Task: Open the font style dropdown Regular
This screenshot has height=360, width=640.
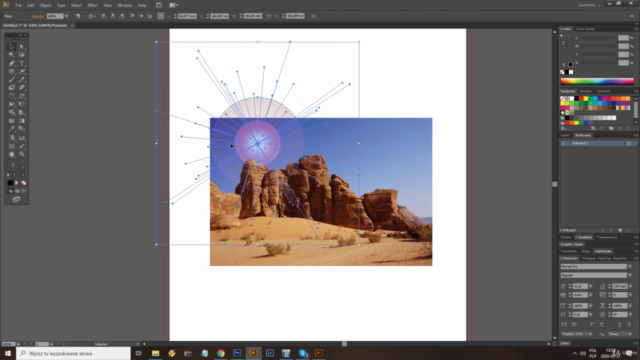Action: click(x=630, y=275)
